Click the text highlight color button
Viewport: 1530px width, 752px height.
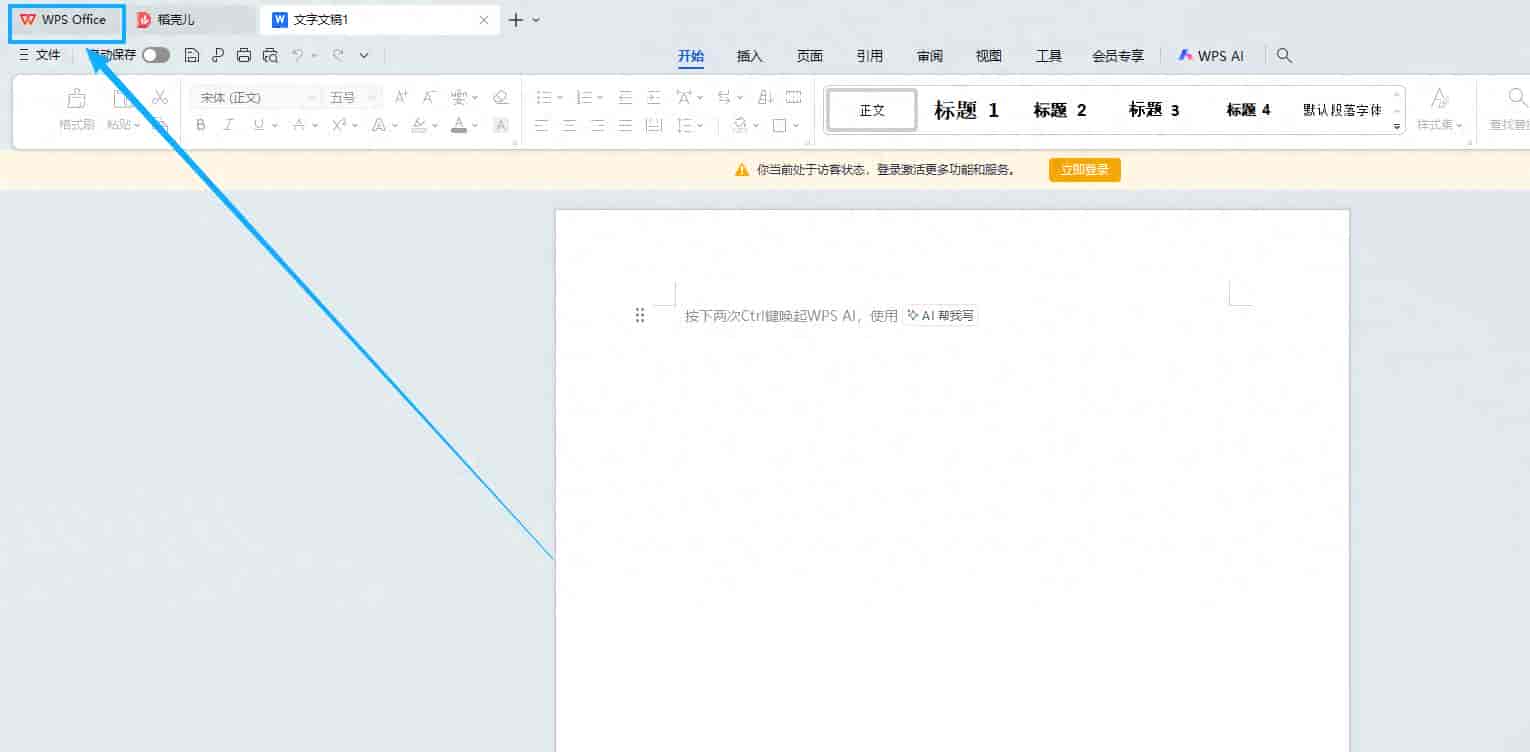pyautogui.click(x=419, y=125)
